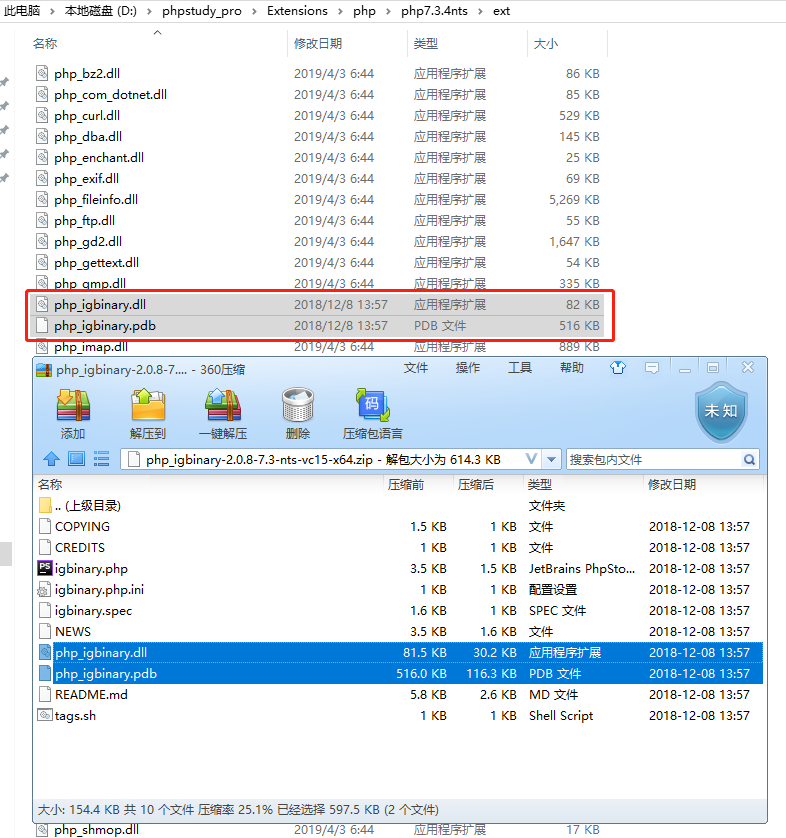Open the 操作 menu in 360压缩
The width and height of the screenshot is (786, 838).
click(x=468, y=368)
